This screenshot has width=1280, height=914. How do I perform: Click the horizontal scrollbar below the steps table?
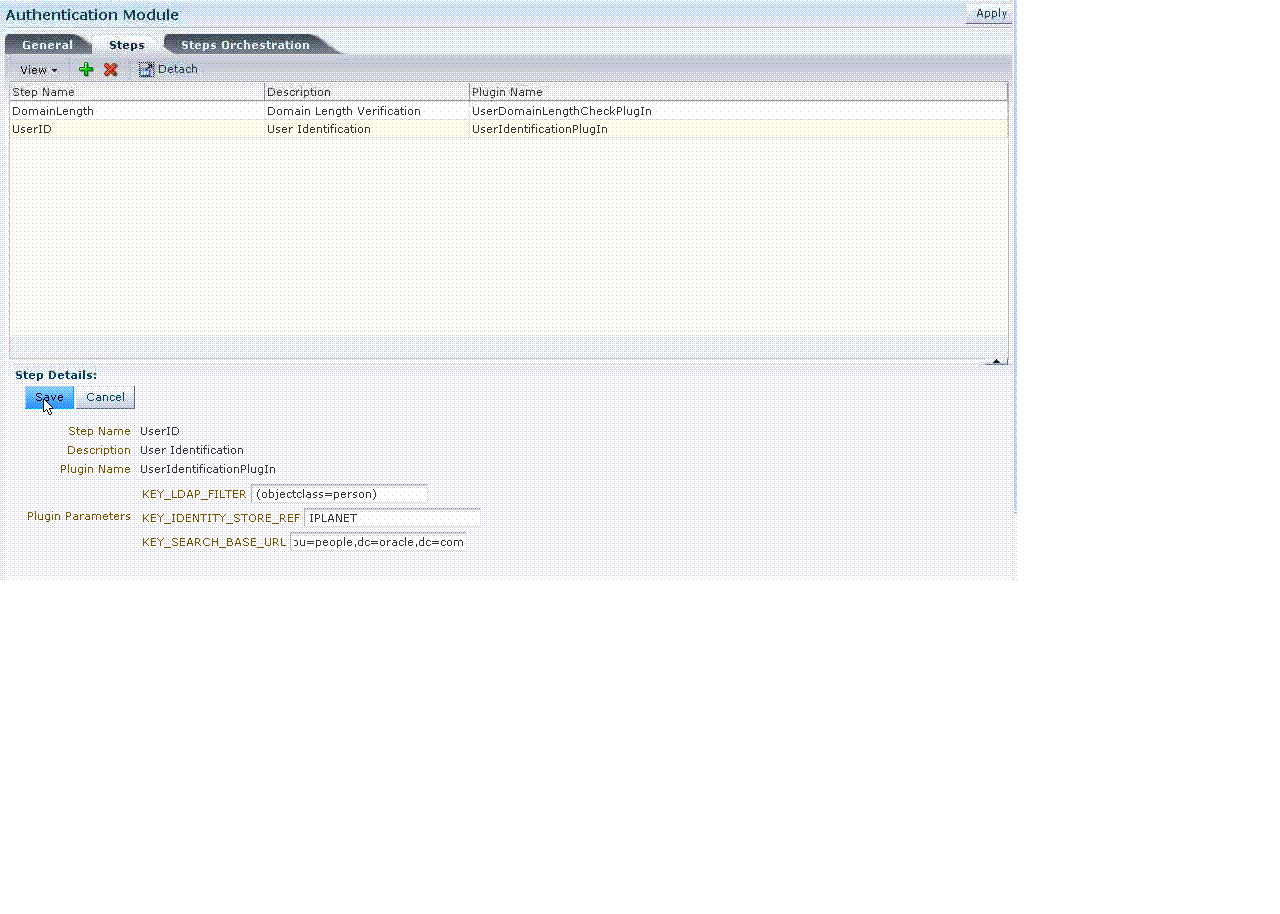click(x=500, y=352)
